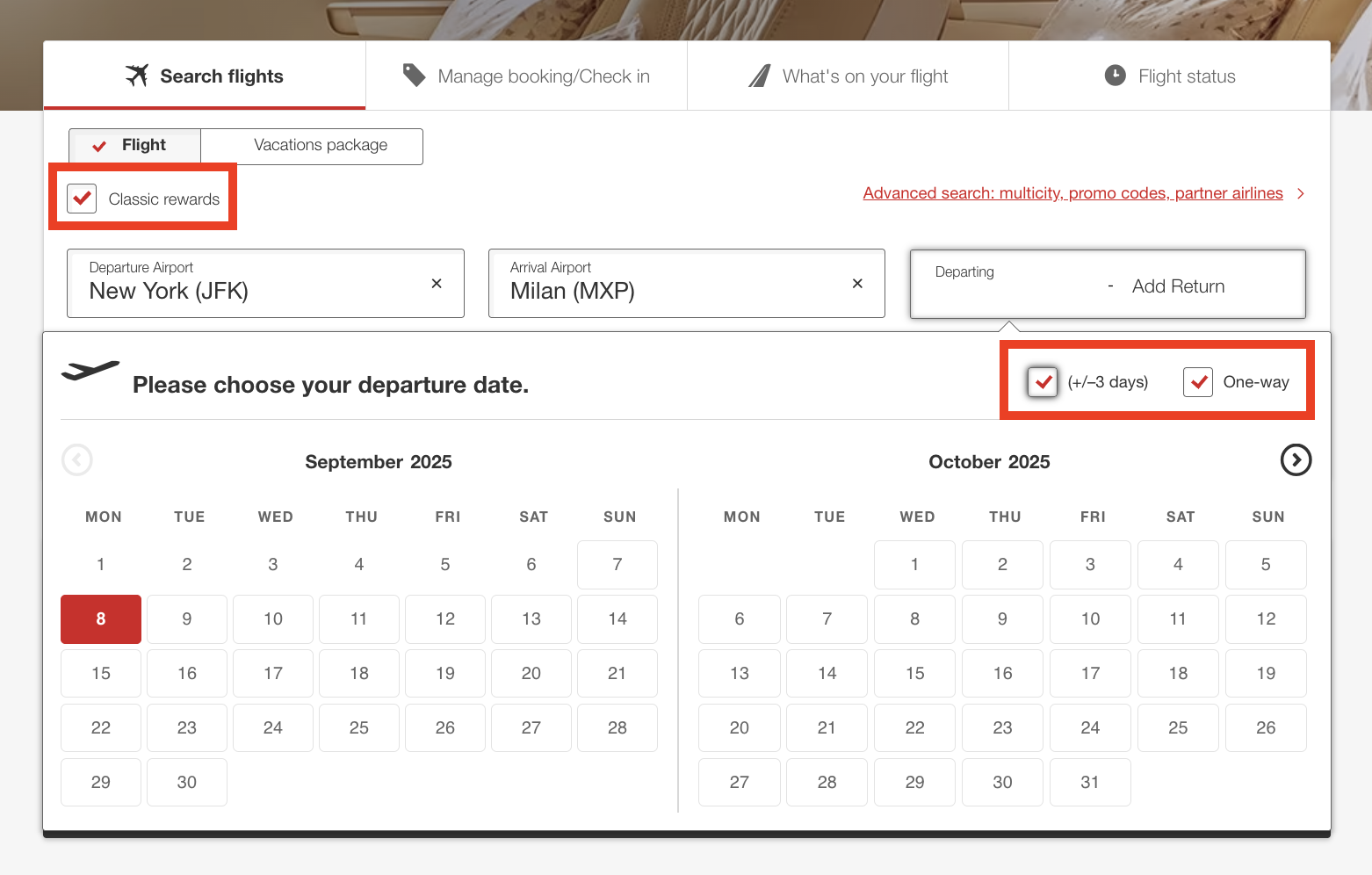This screenshot has height=875, width=1372.
Task: Go to previous month in calendar
Action: pyautogui.click(x=77, y=459)
